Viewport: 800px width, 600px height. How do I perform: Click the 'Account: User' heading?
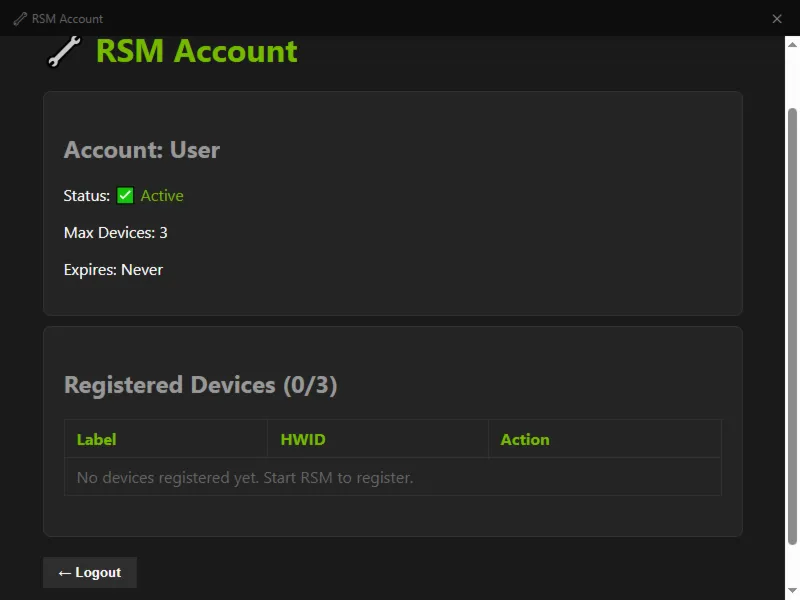pyautogui.click(x=142, y=150)
